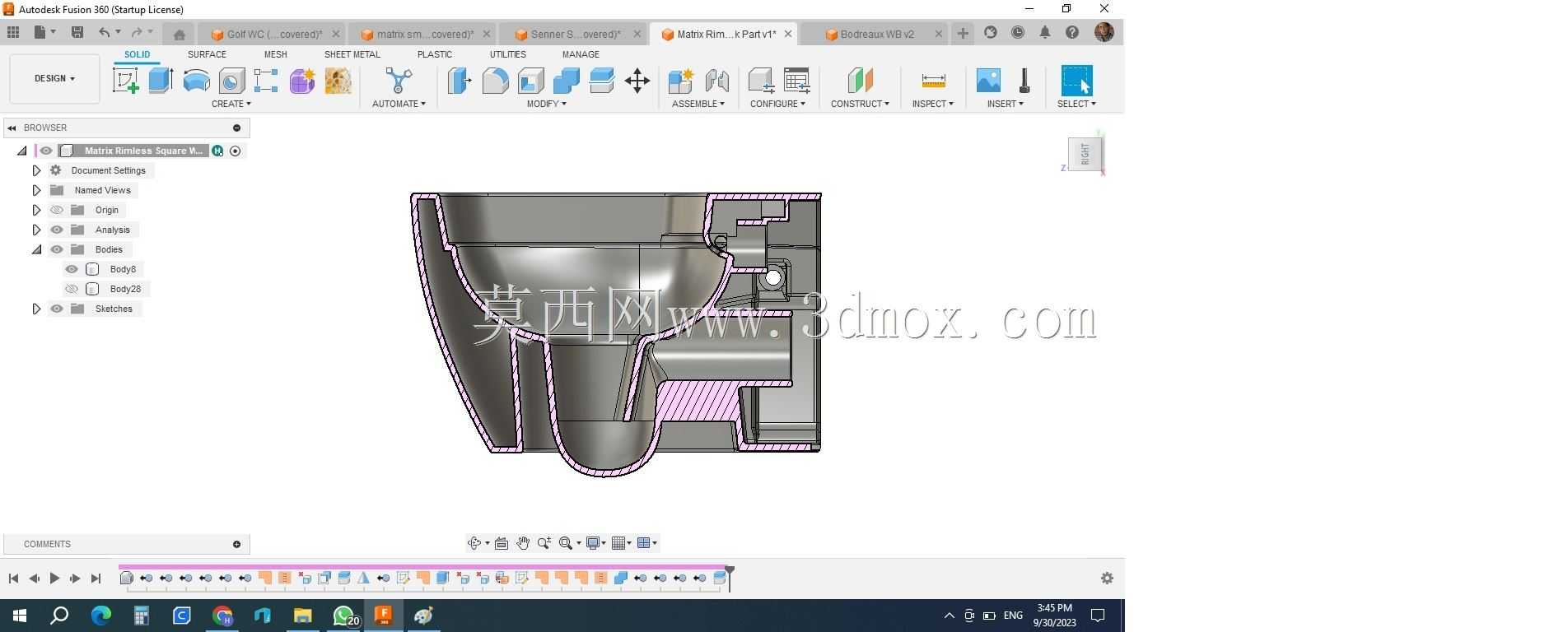This screenshot has height=632, width=1568.
Task: Hide the Sketches folder
Action: (57, 309)
